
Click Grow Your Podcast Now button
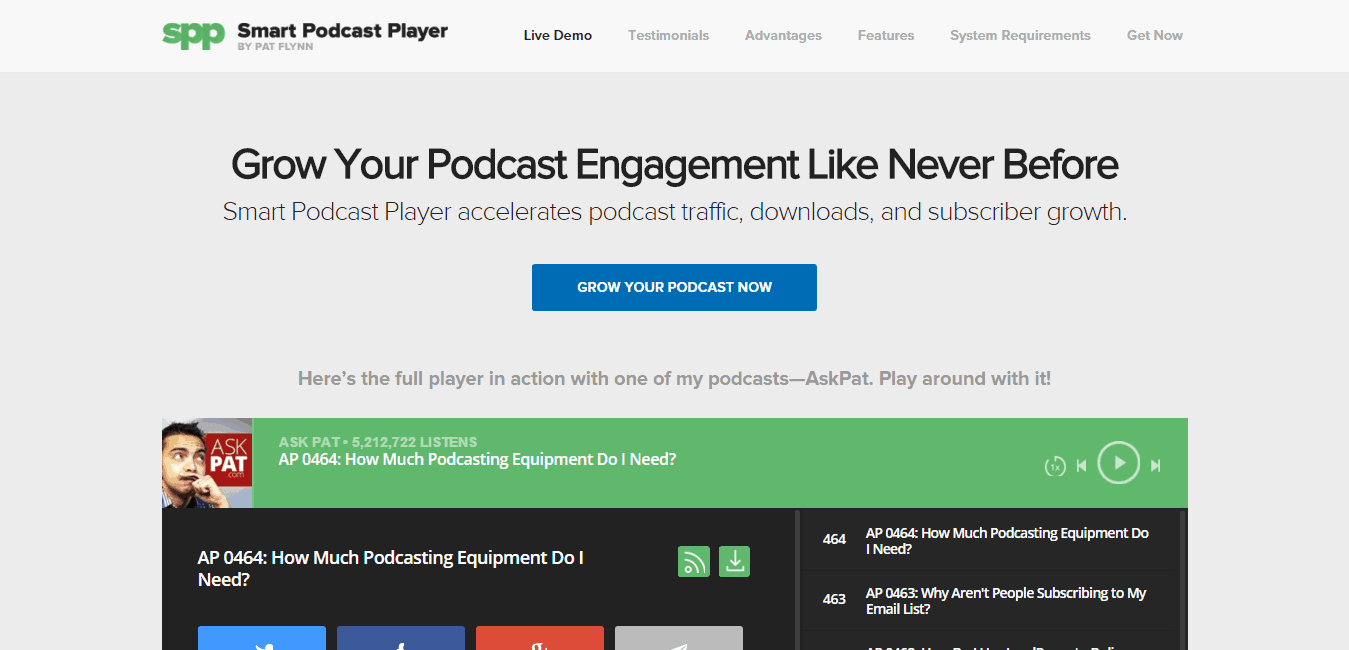click(674, 287)
